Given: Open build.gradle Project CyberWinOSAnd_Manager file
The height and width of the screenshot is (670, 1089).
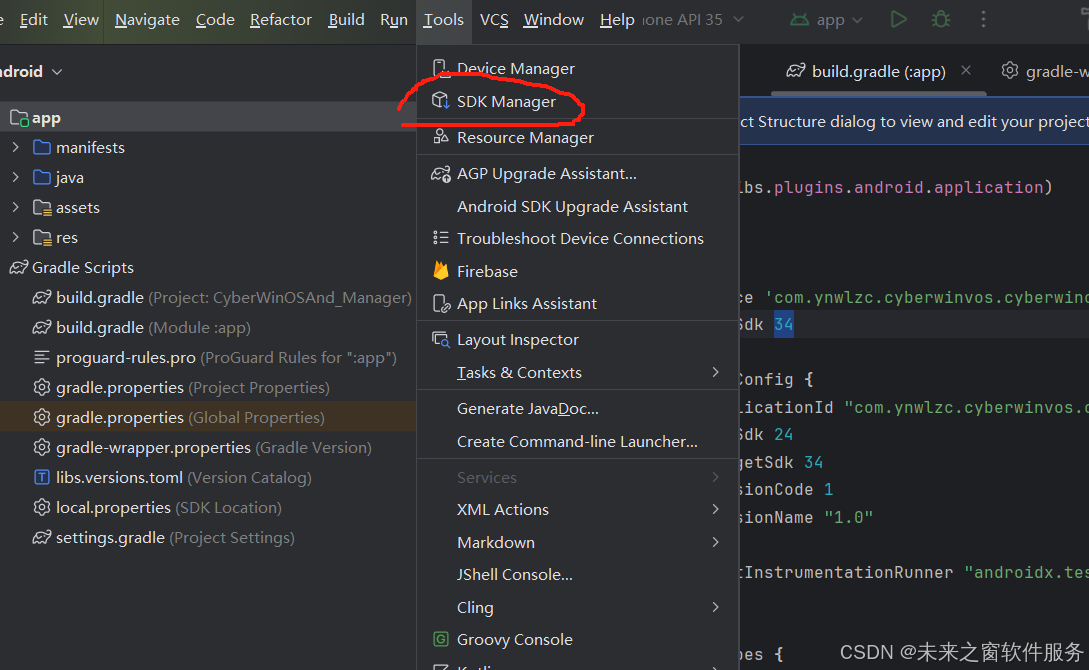Looking at the screenshot, I should (222, 297).
